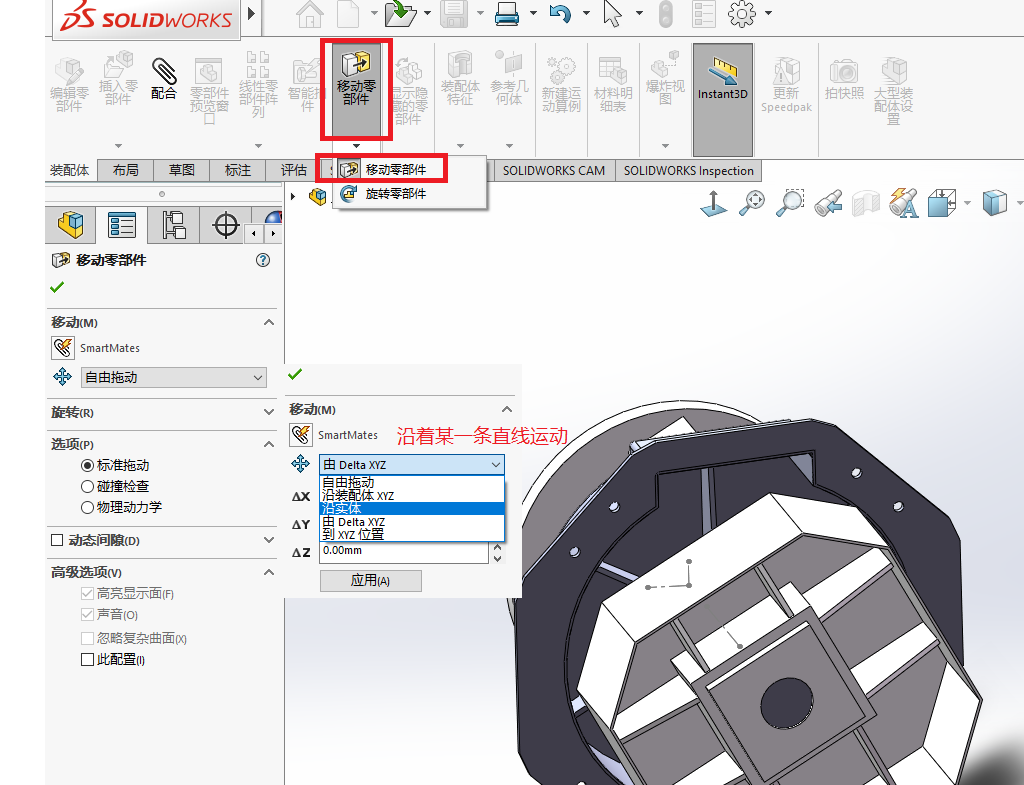
Task: Click the Zoom to Fit view icon
Action: coord(752,202)
